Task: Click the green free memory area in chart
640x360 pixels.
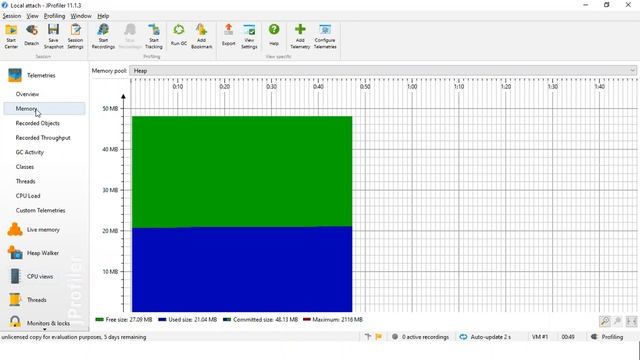Action: (x=242, y=171)
